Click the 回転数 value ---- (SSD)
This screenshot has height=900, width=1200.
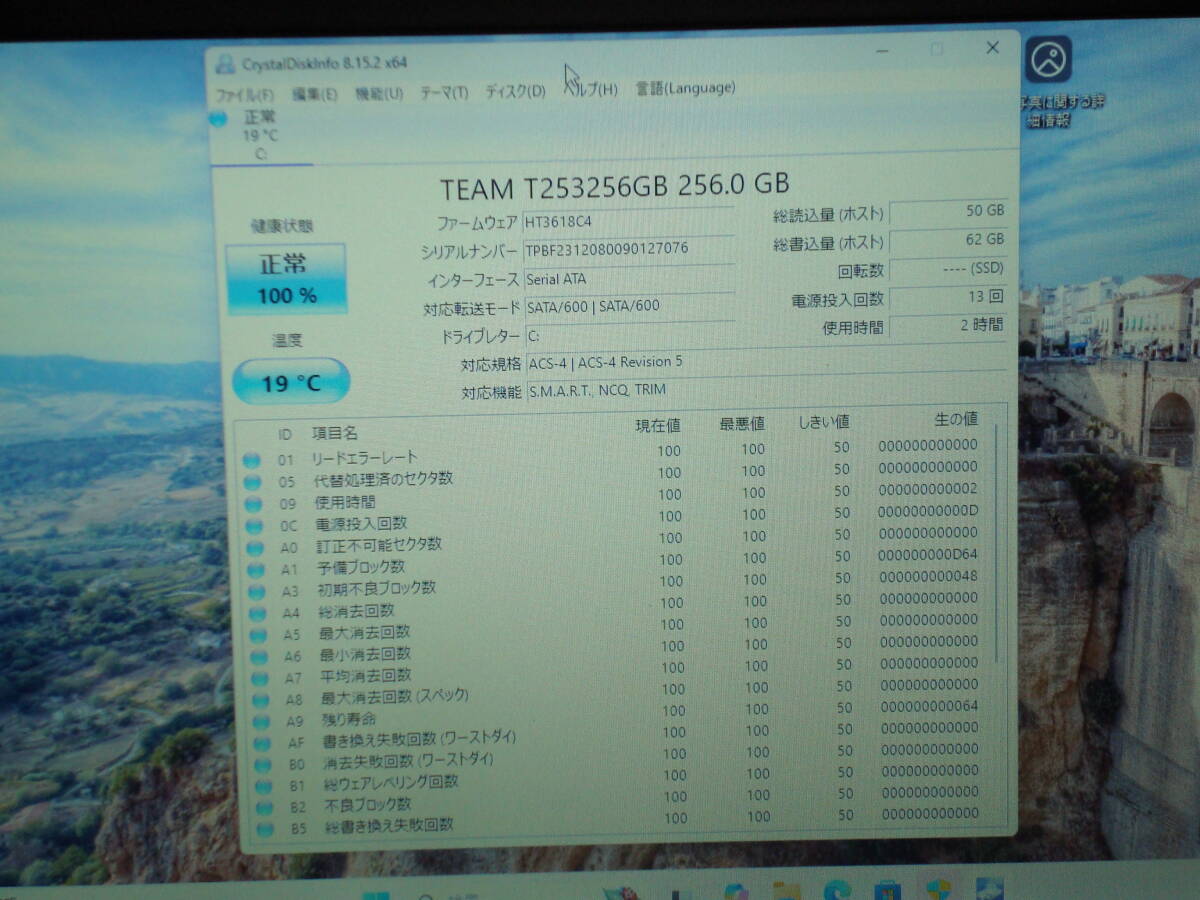point(947,269)
